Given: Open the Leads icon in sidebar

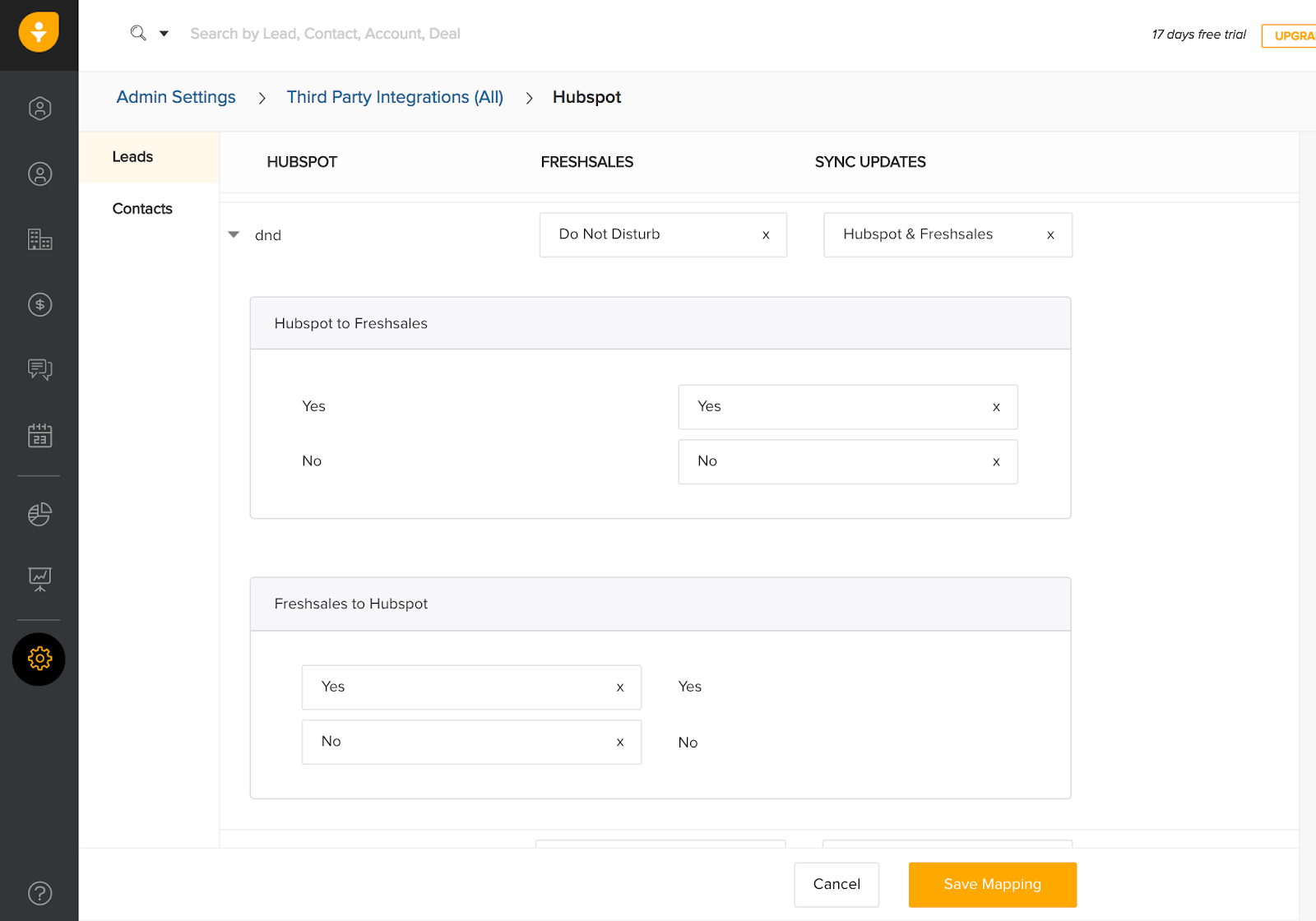Looking at the screenshot, I should 39,109.
